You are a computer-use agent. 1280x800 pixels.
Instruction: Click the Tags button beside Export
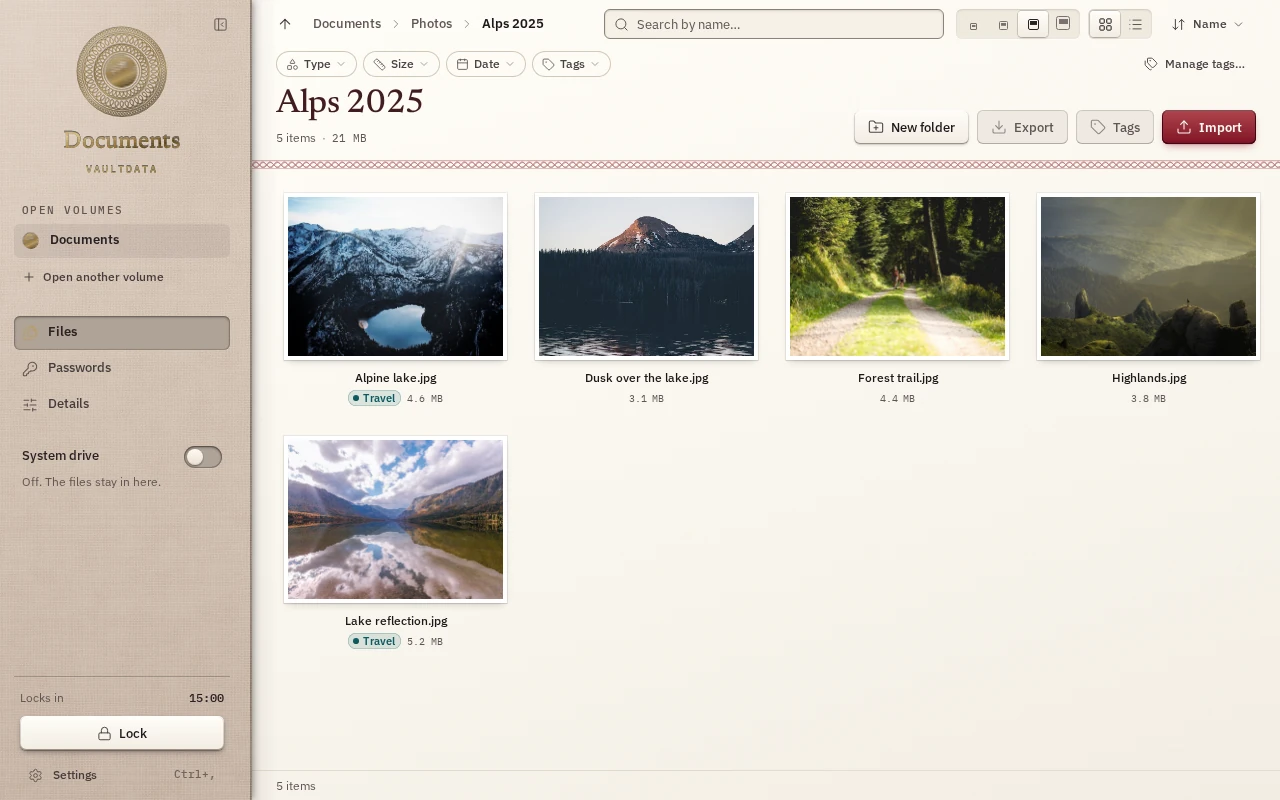coord(1115,127)
